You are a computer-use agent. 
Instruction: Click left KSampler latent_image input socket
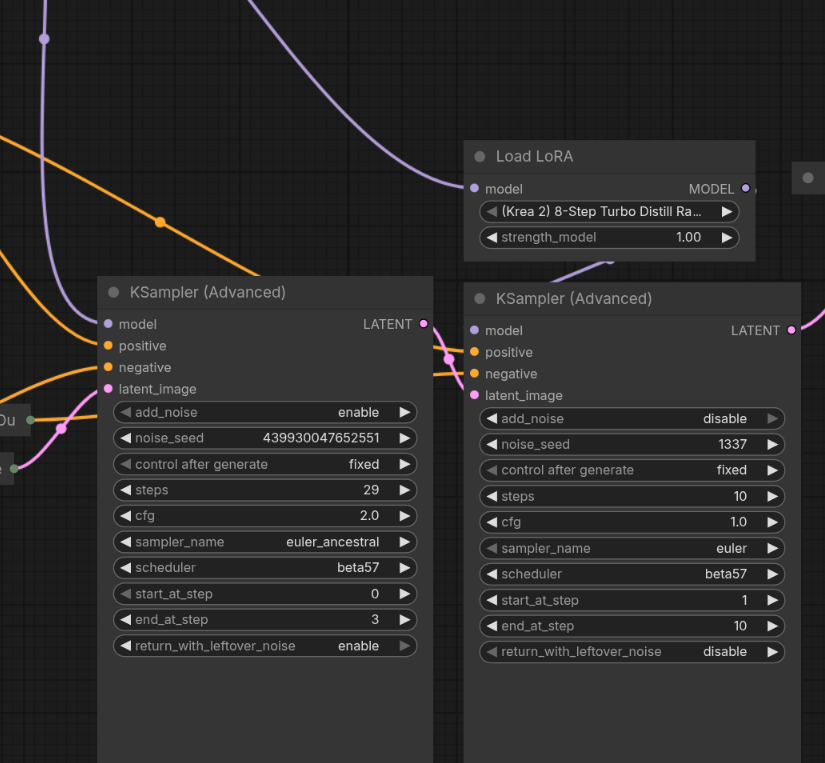coord(108,388)
